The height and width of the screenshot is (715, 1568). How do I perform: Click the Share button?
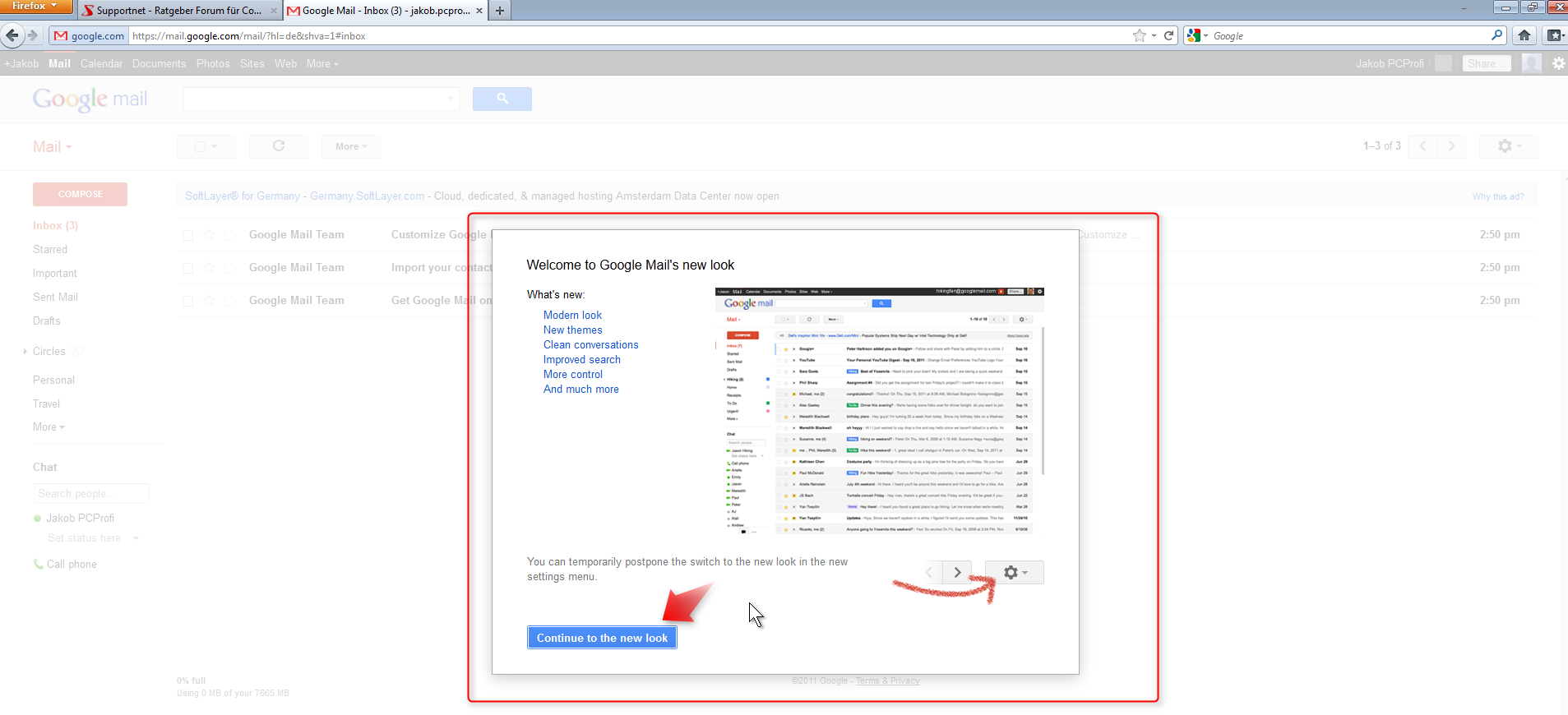(1487, 63)
